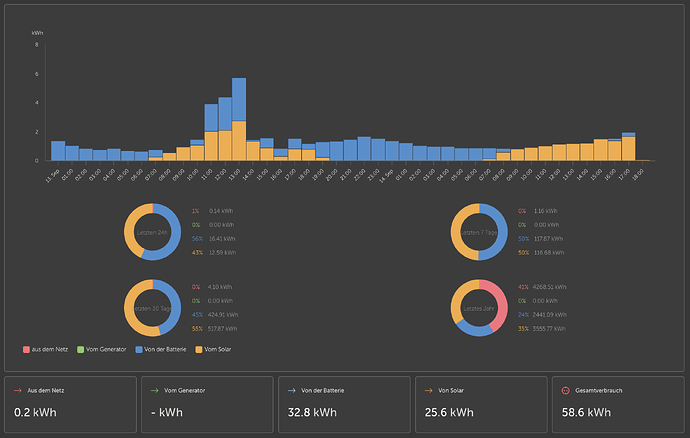Click the '1.16 kWh' value

pyautogui.click(x=545, y=211)
